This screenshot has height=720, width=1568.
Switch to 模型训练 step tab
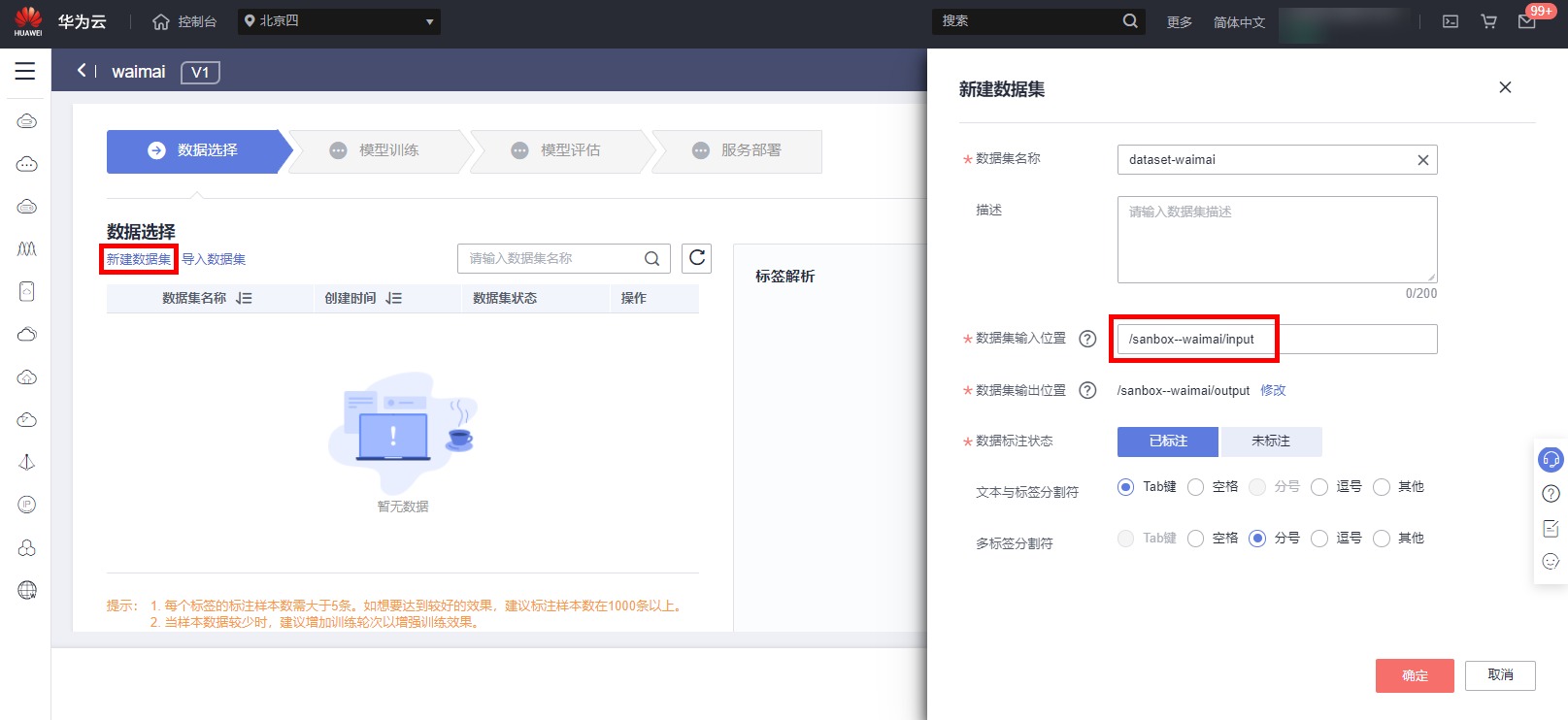379,150
